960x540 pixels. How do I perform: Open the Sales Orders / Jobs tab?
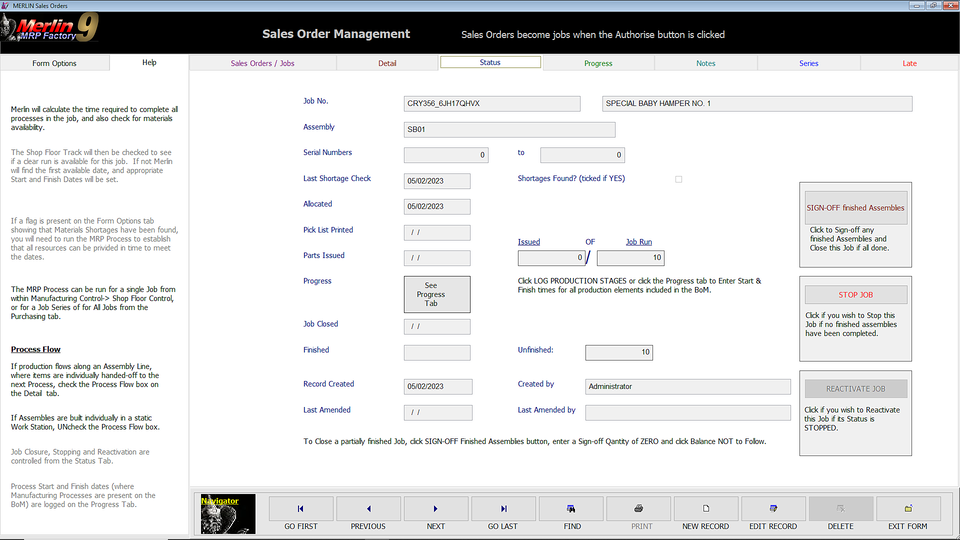click(x=262, y=63)
